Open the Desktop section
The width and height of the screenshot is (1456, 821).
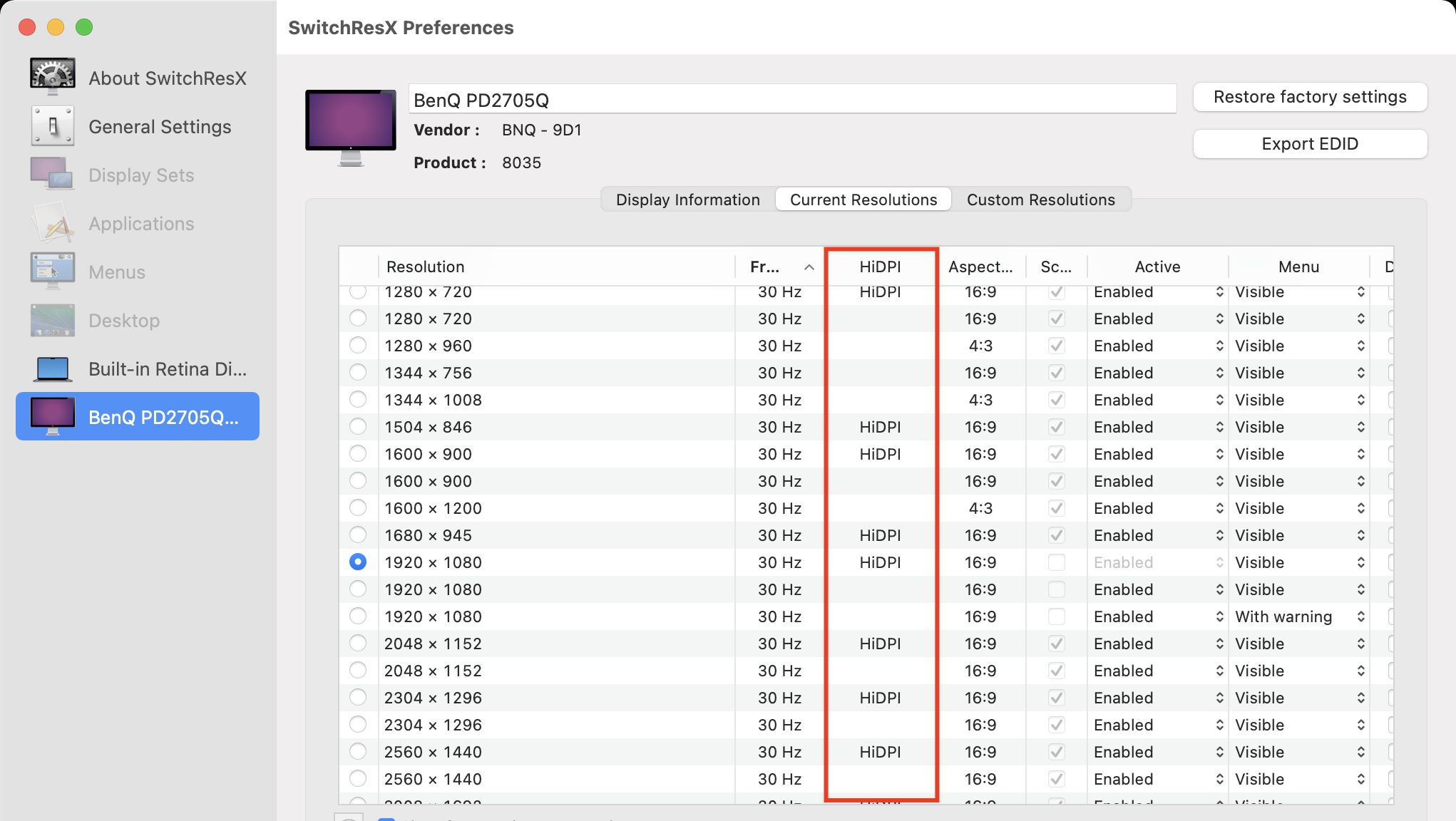coord(123,320)
